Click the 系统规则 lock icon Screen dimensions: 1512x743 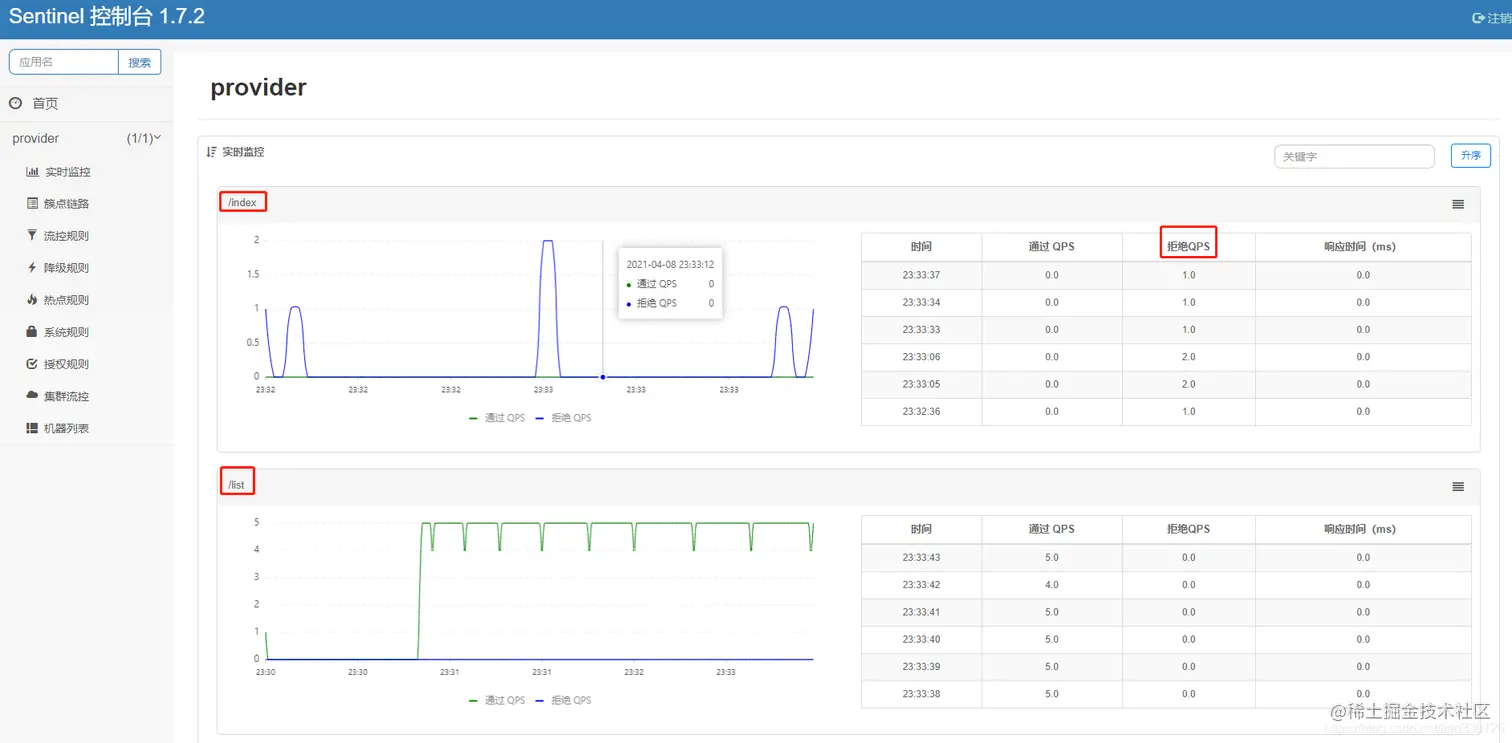click(32, 331)
